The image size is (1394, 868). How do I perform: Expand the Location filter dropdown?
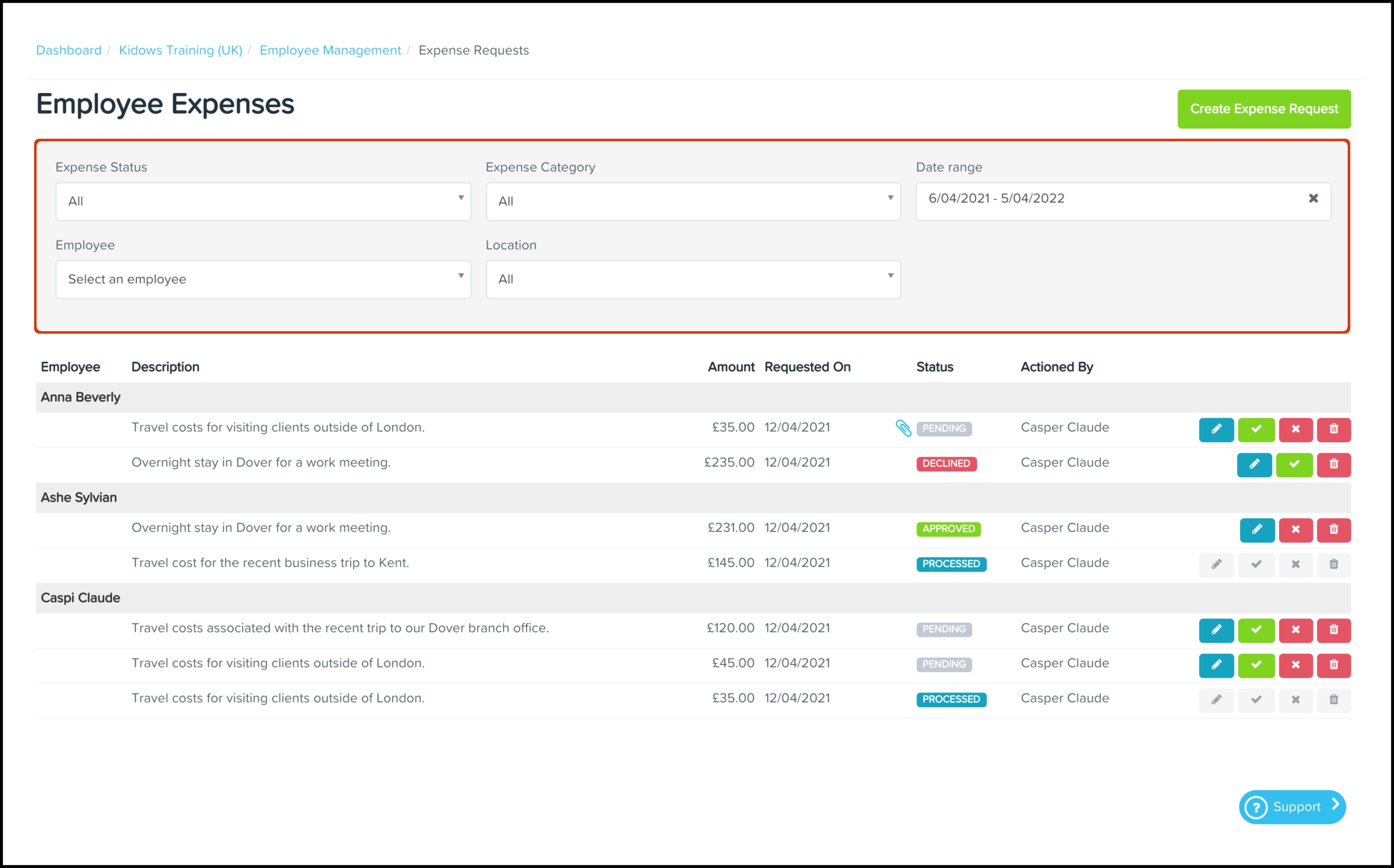693,280
